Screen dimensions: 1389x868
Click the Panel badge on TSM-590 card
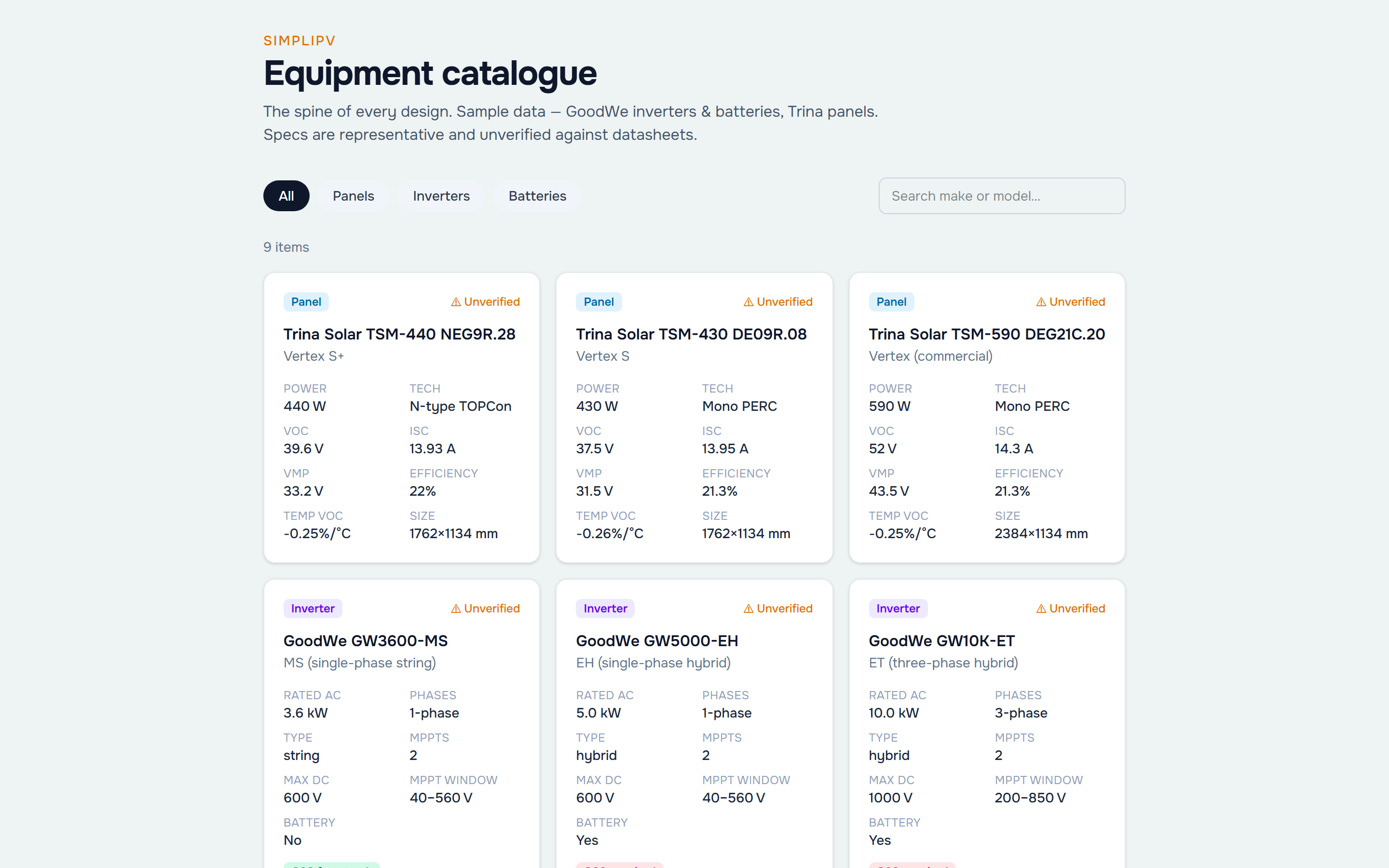pyautogui.click(x=891, y=302)
